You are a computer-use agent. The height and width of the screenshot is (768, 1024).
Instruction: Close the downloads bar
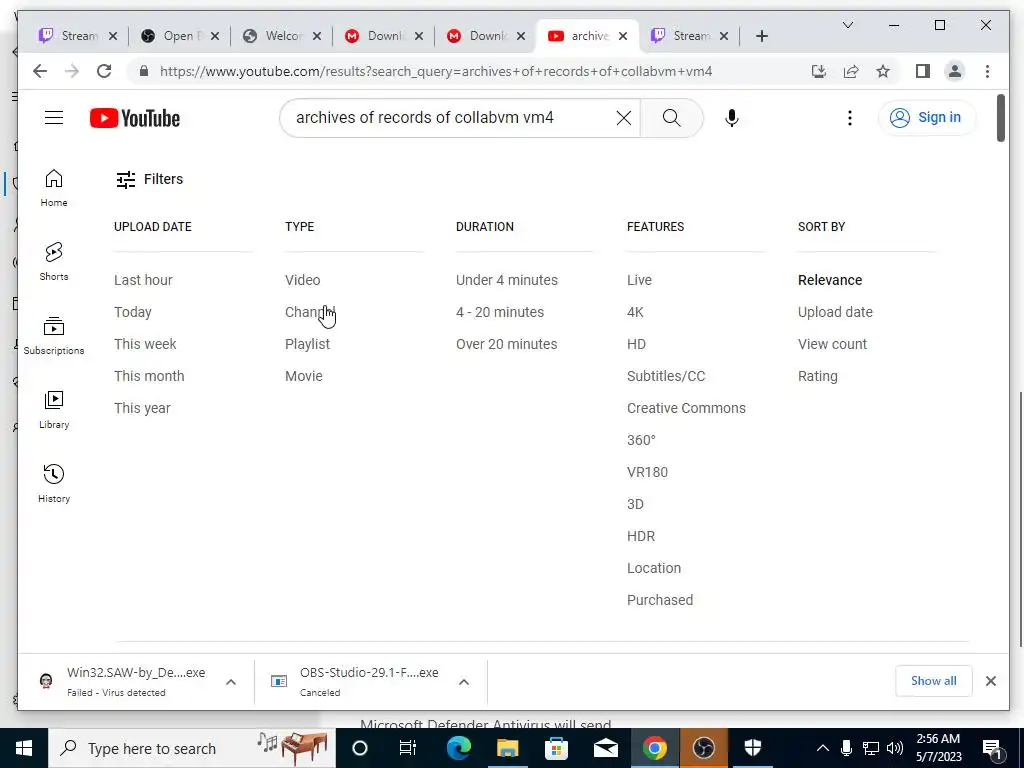(x=991, y=681)
